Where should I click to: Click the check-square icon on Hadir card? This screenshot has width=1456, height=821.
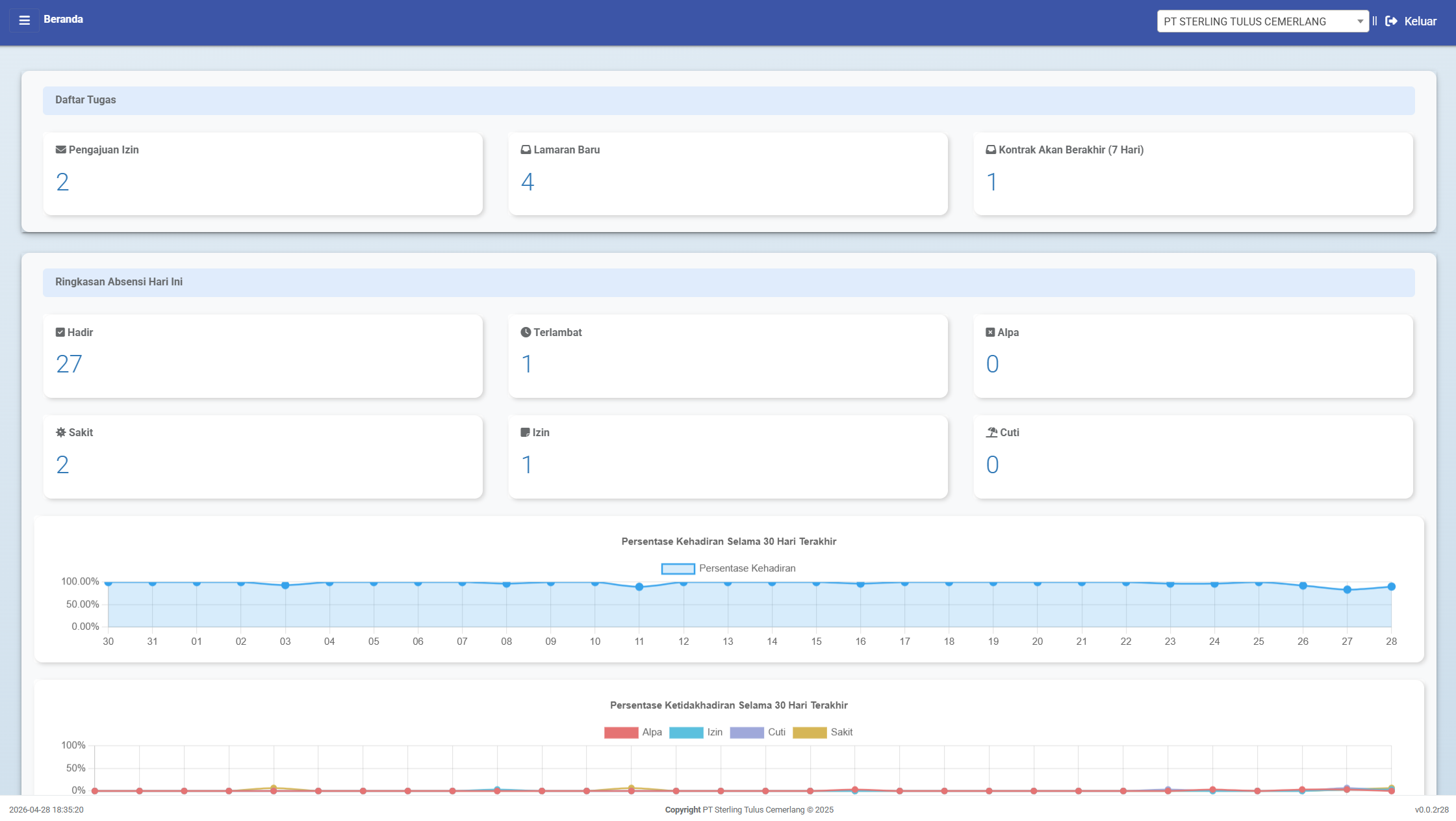click(x=60, y=332)
